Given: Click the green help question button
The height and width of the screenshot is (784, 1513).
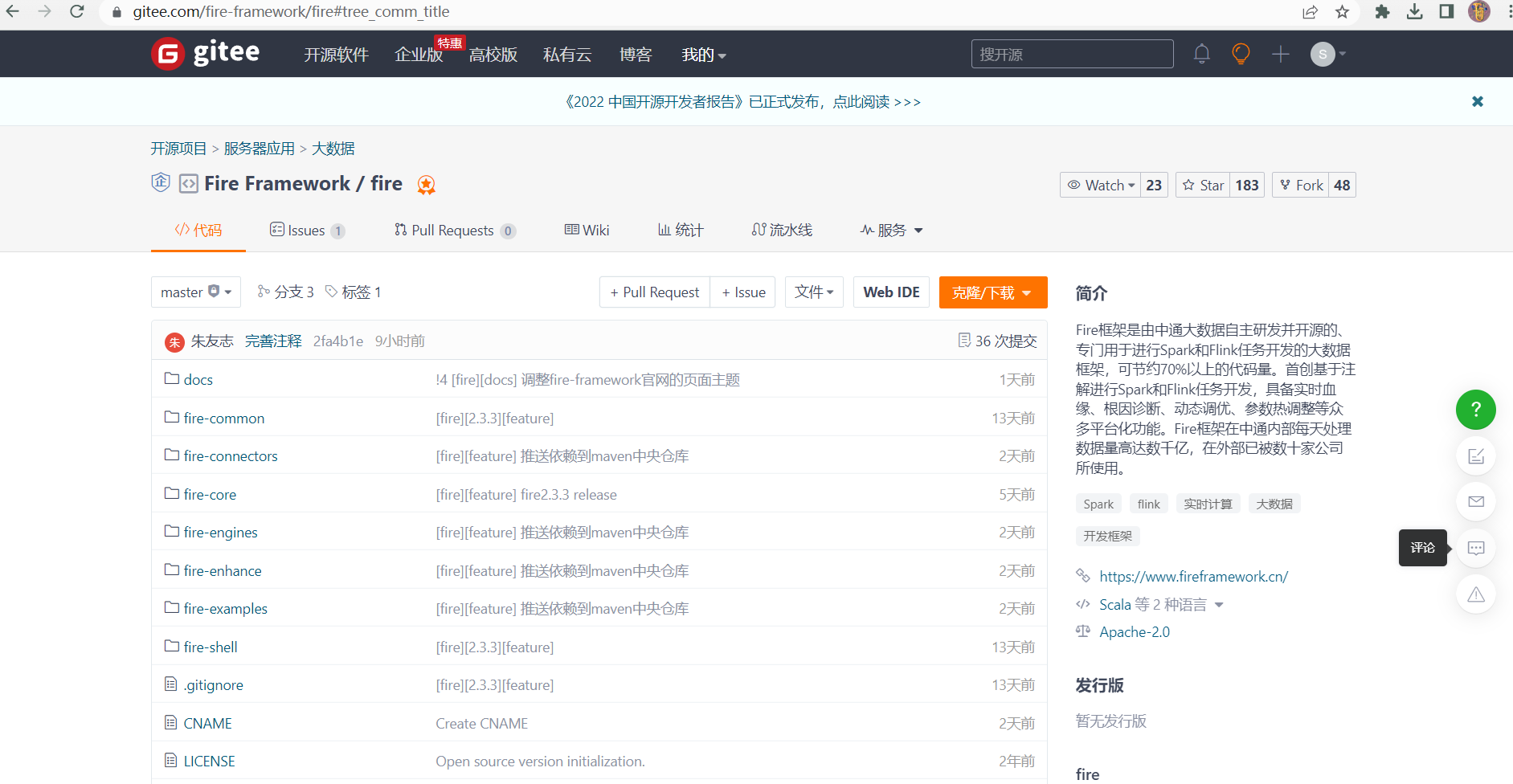Looking at the screenshot, I should pos(1475,410).
